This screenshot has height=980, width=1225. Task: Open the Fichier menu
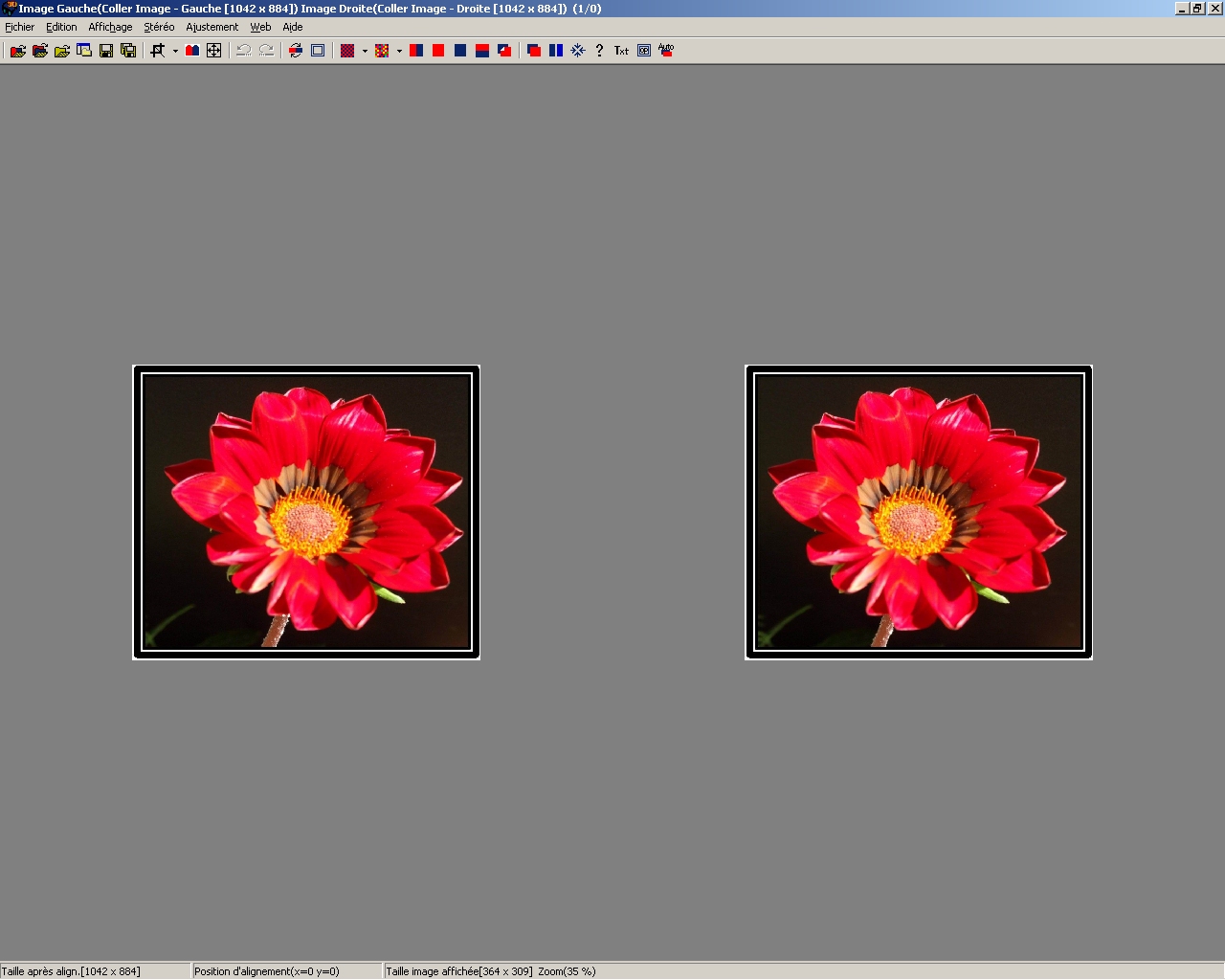[19, 27]
